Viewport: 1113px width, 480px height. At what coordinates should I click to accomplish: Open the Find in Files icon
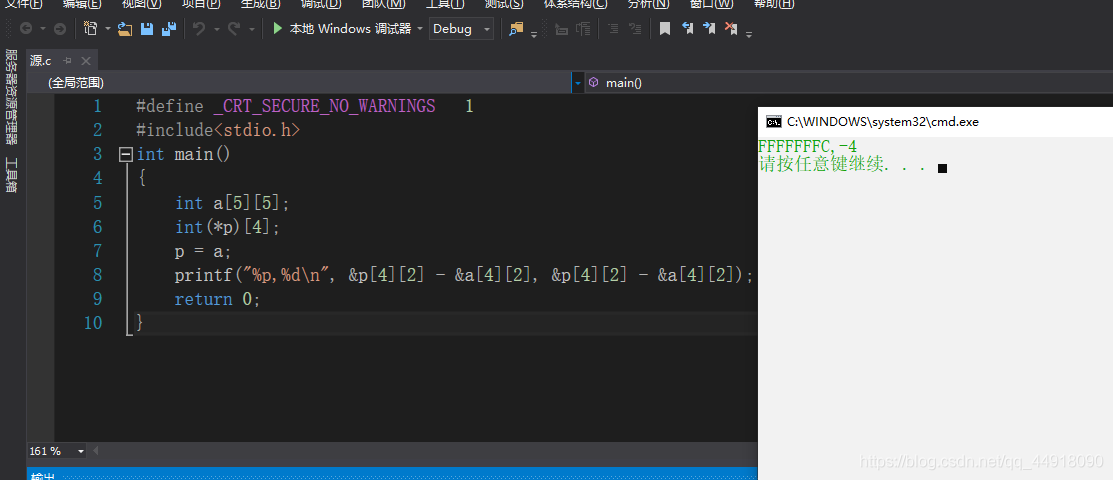click(516, 29)
